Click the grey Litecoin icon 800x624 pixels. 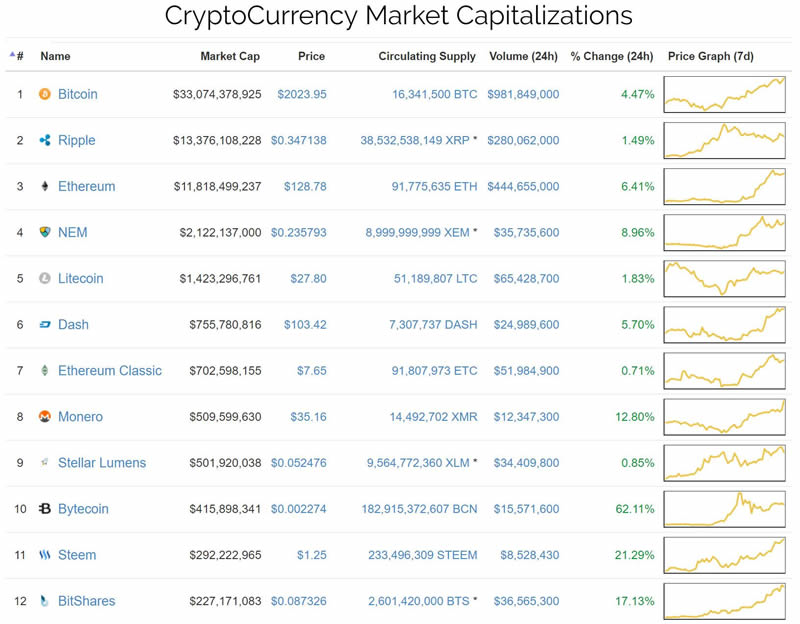coord(44,278)
